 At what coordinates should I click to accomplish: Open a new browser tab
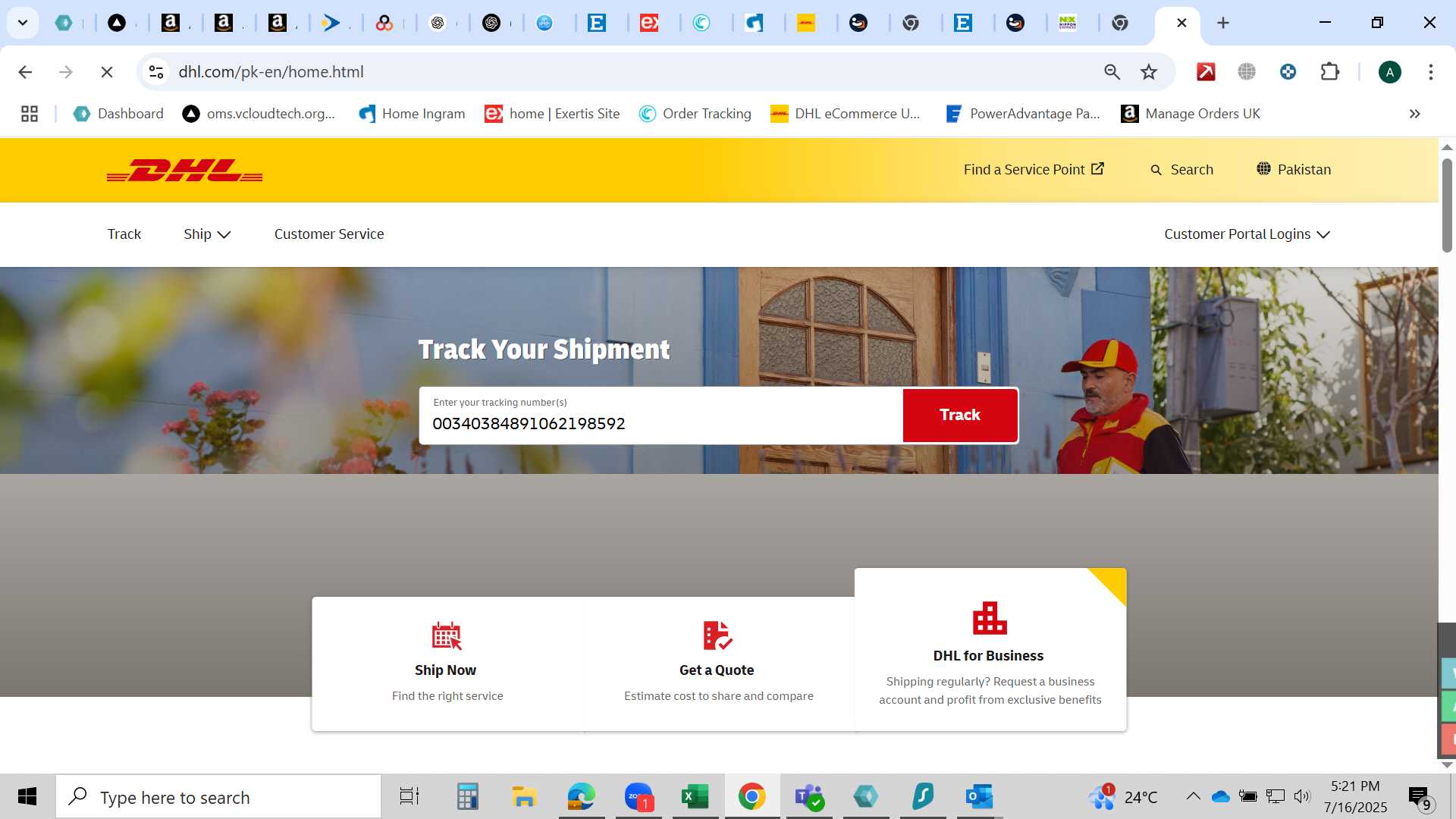1222,23
